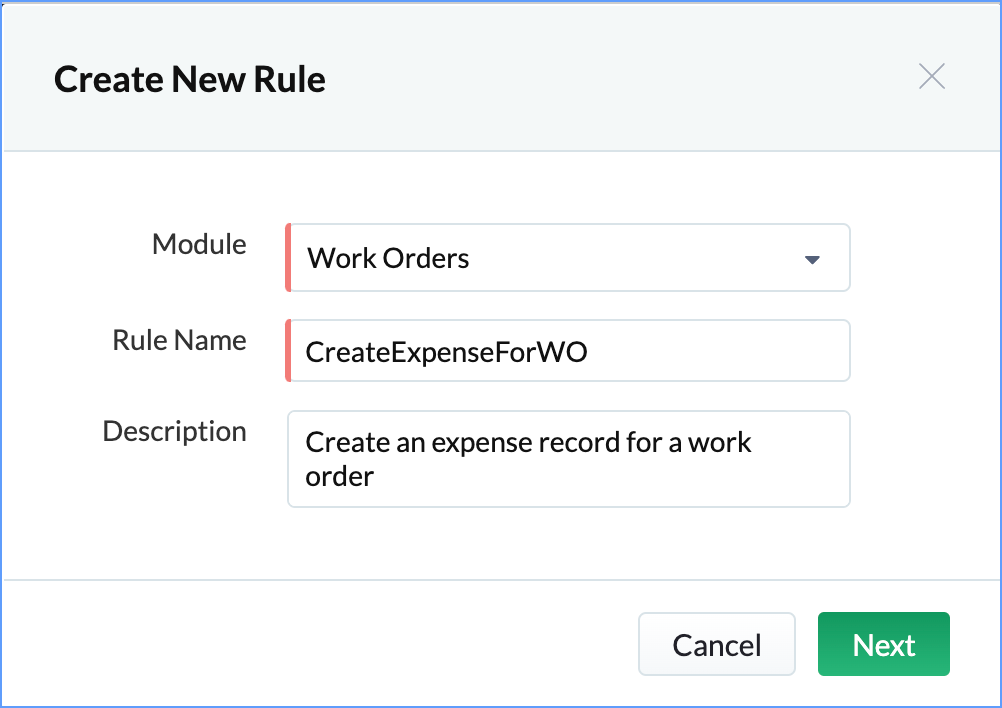
Task: Click the Rule Name label
Action: point(179,340)
